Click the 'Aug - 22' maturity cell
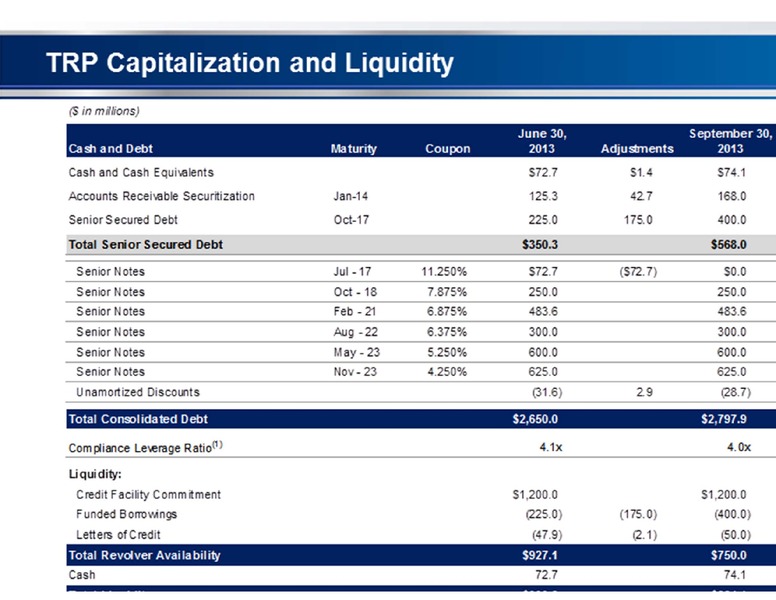Viewport: 776px width, 600px height. click(x=355, y=332)
